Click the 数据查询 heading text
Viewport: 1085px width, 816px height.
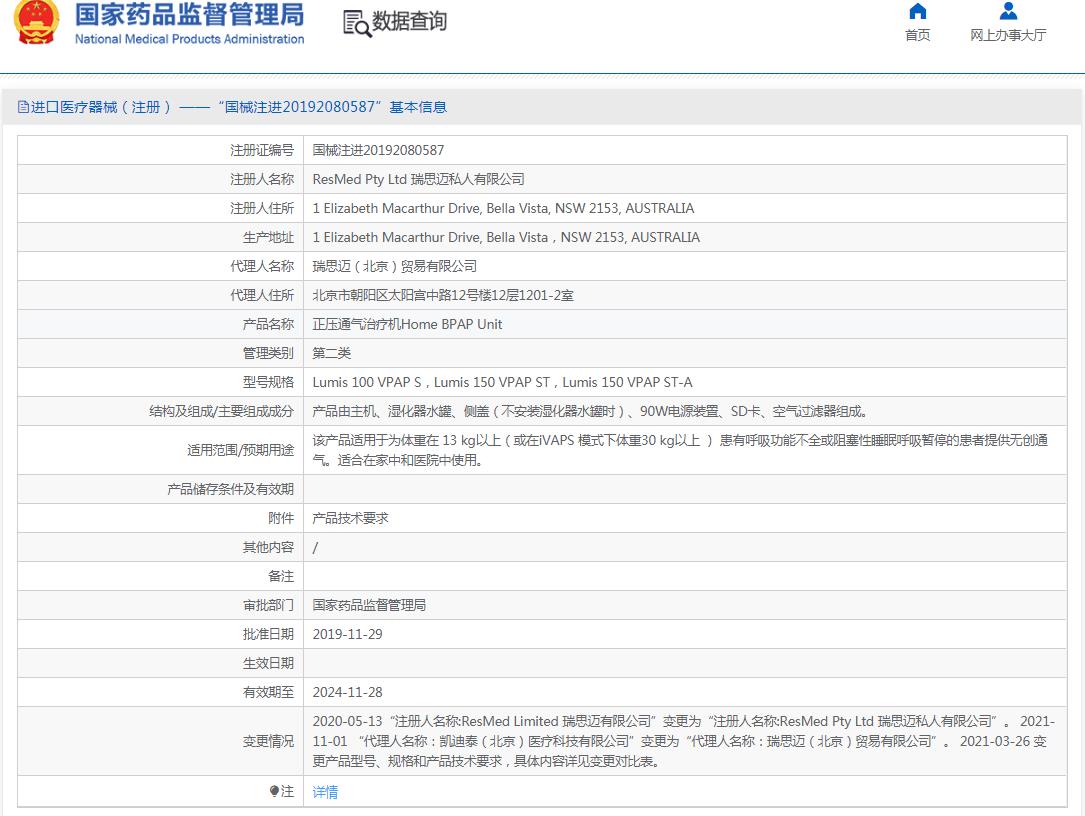(x=409, y=22)
